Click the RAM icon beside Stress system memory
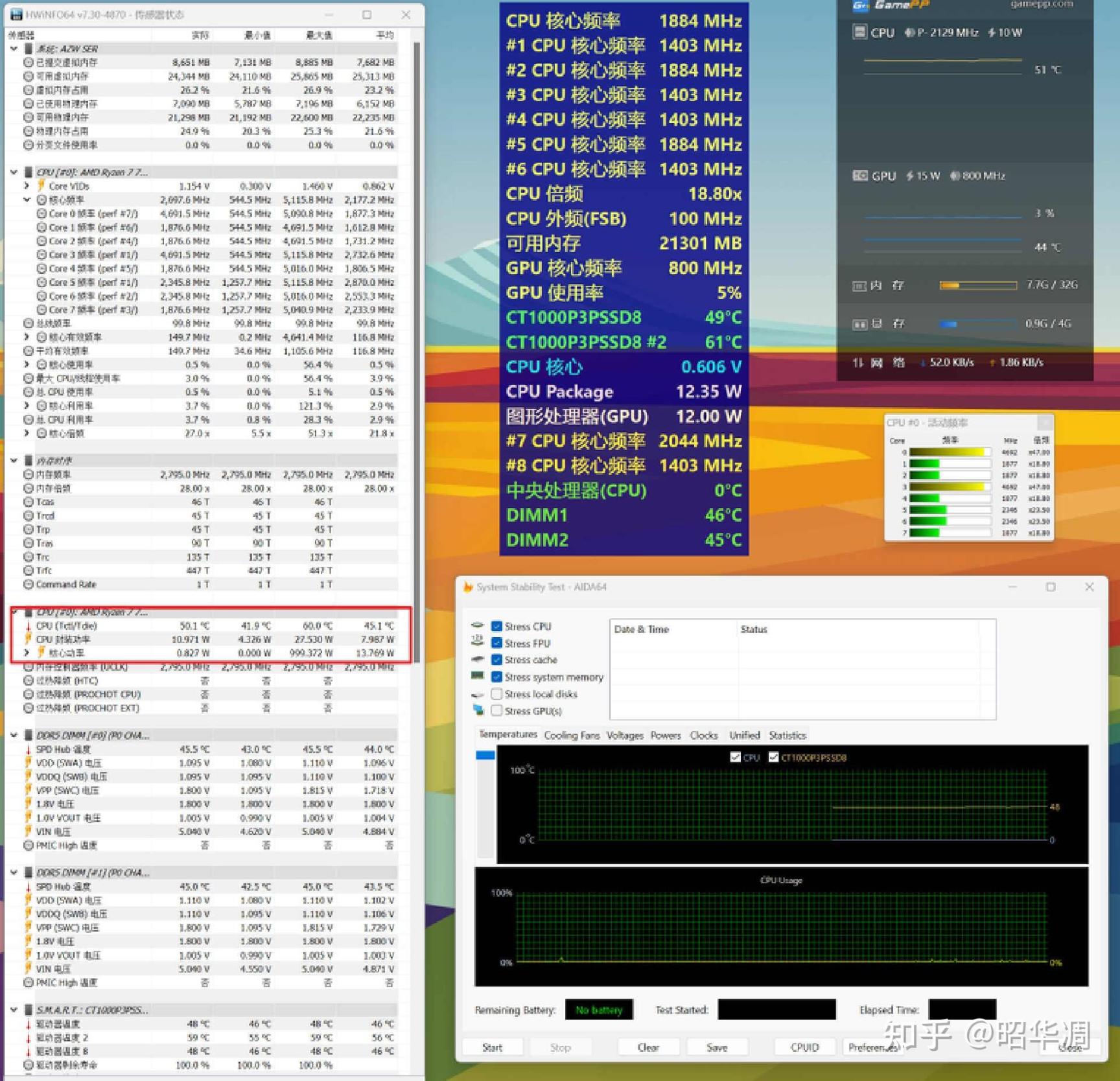 (478, 676)
